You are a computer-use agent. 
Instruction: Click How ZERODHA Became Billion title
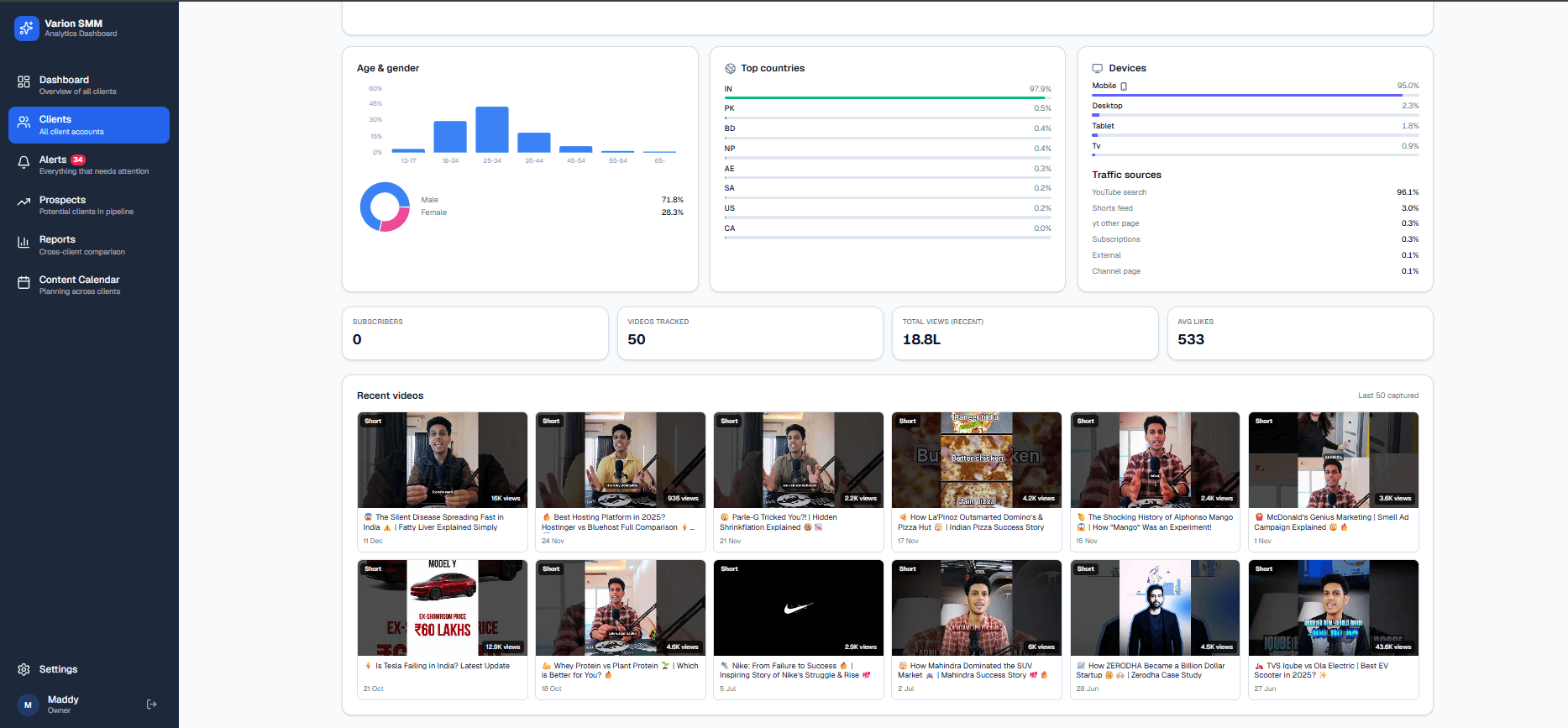1151,670
